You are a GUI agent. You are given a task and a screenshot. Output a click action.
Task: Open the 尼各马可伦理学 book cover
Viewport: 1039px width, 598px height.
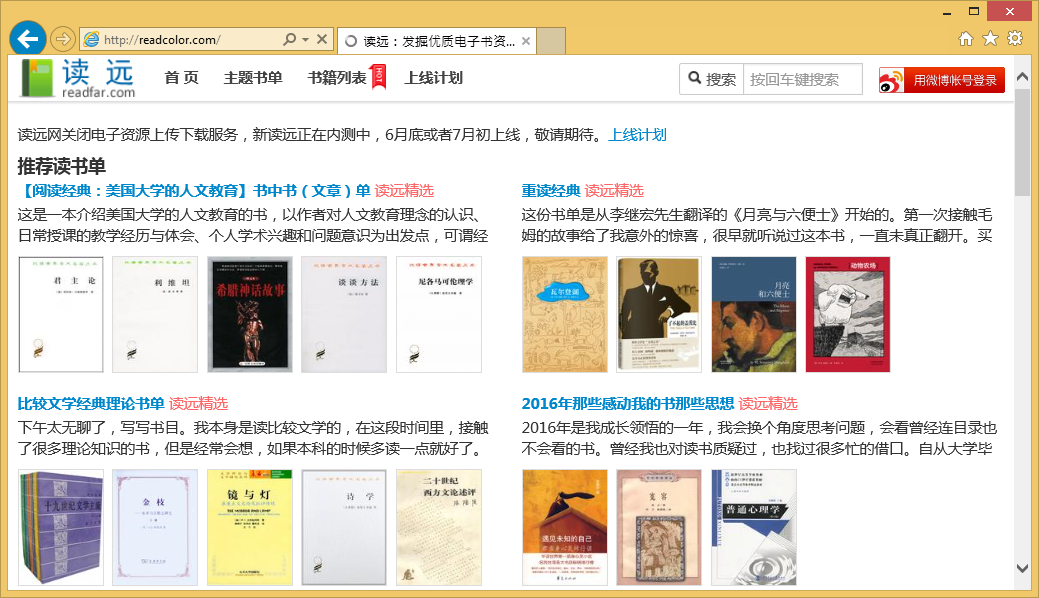(439, 314)
